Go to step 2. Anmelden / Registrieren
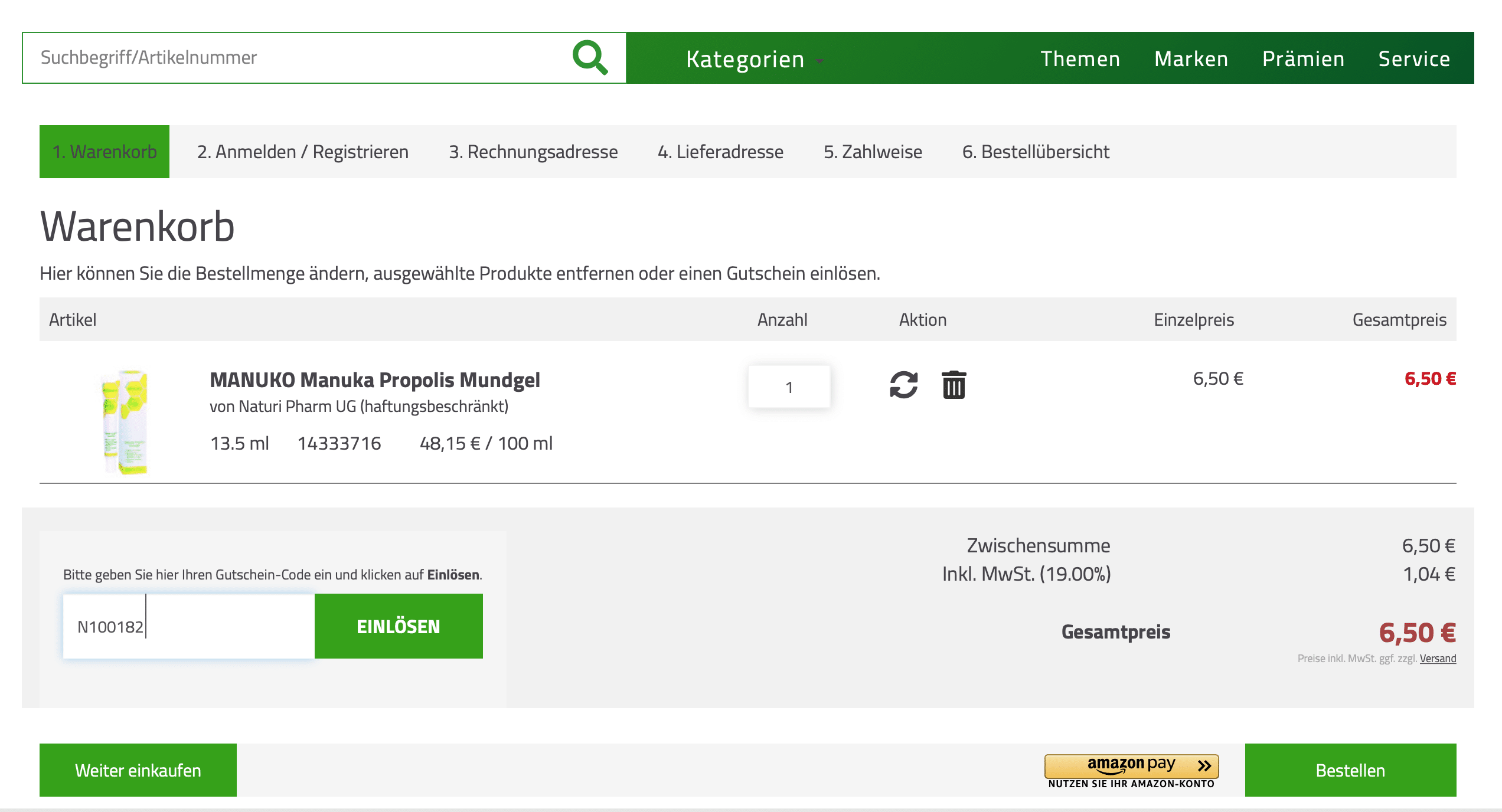The width and height of the screenshot is (1502, 812). pyautogui.click(x=303, y=152)
